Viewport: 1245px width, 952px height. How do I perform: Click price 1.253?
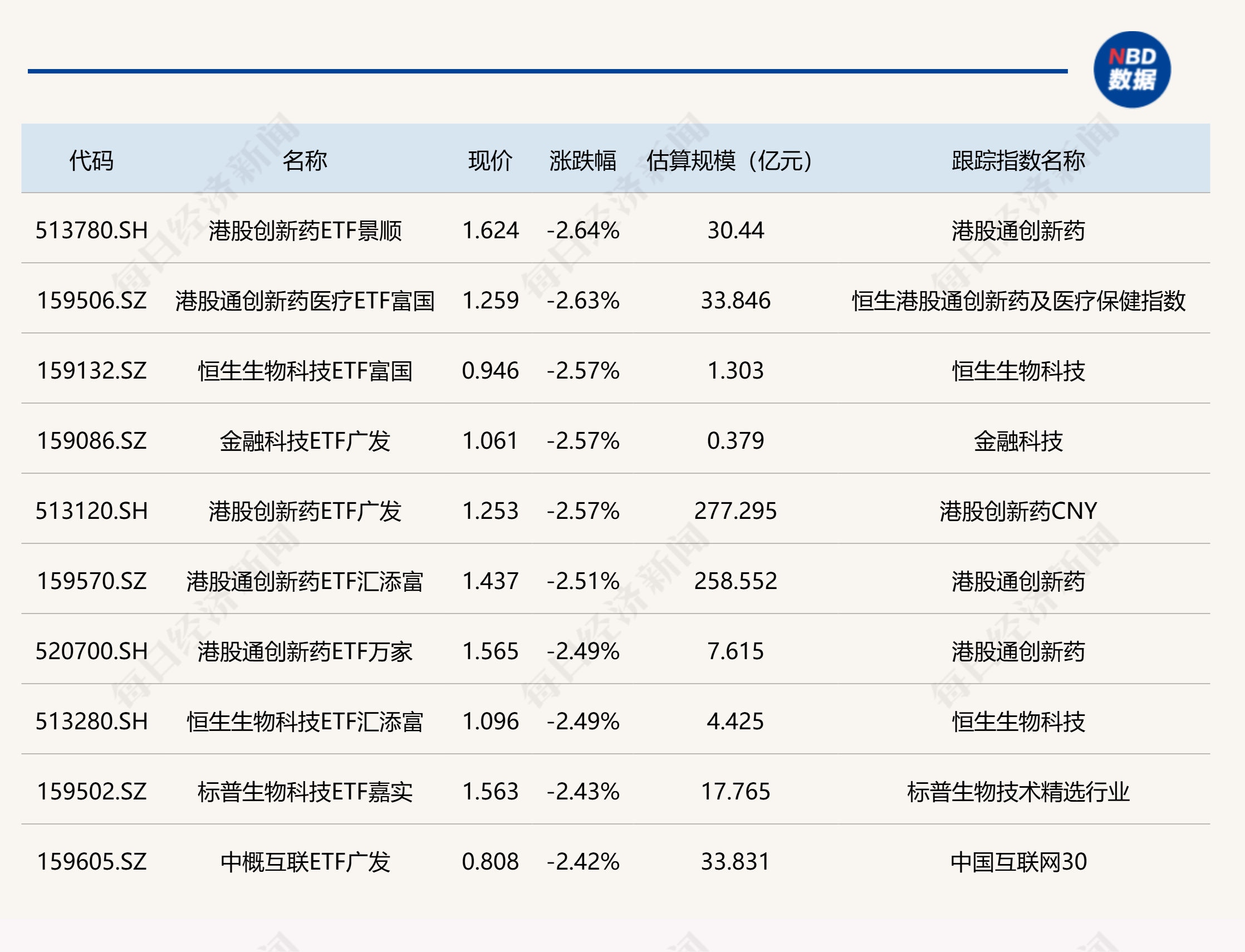[490, 512]
